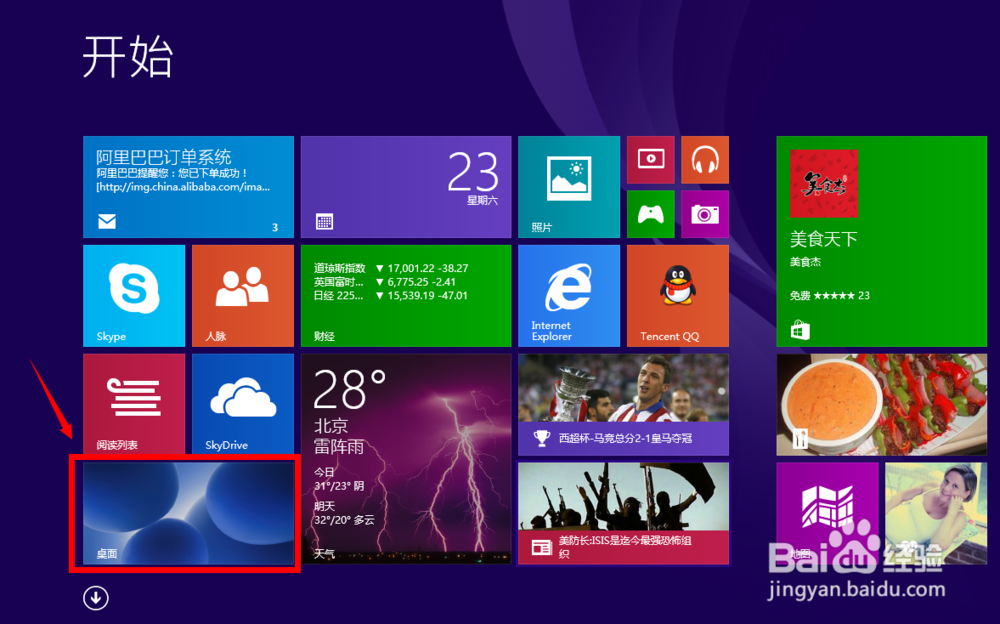Launch Internet Explorer from its tile
This screenshot has width=1000, height=624.
coord(568,295)
